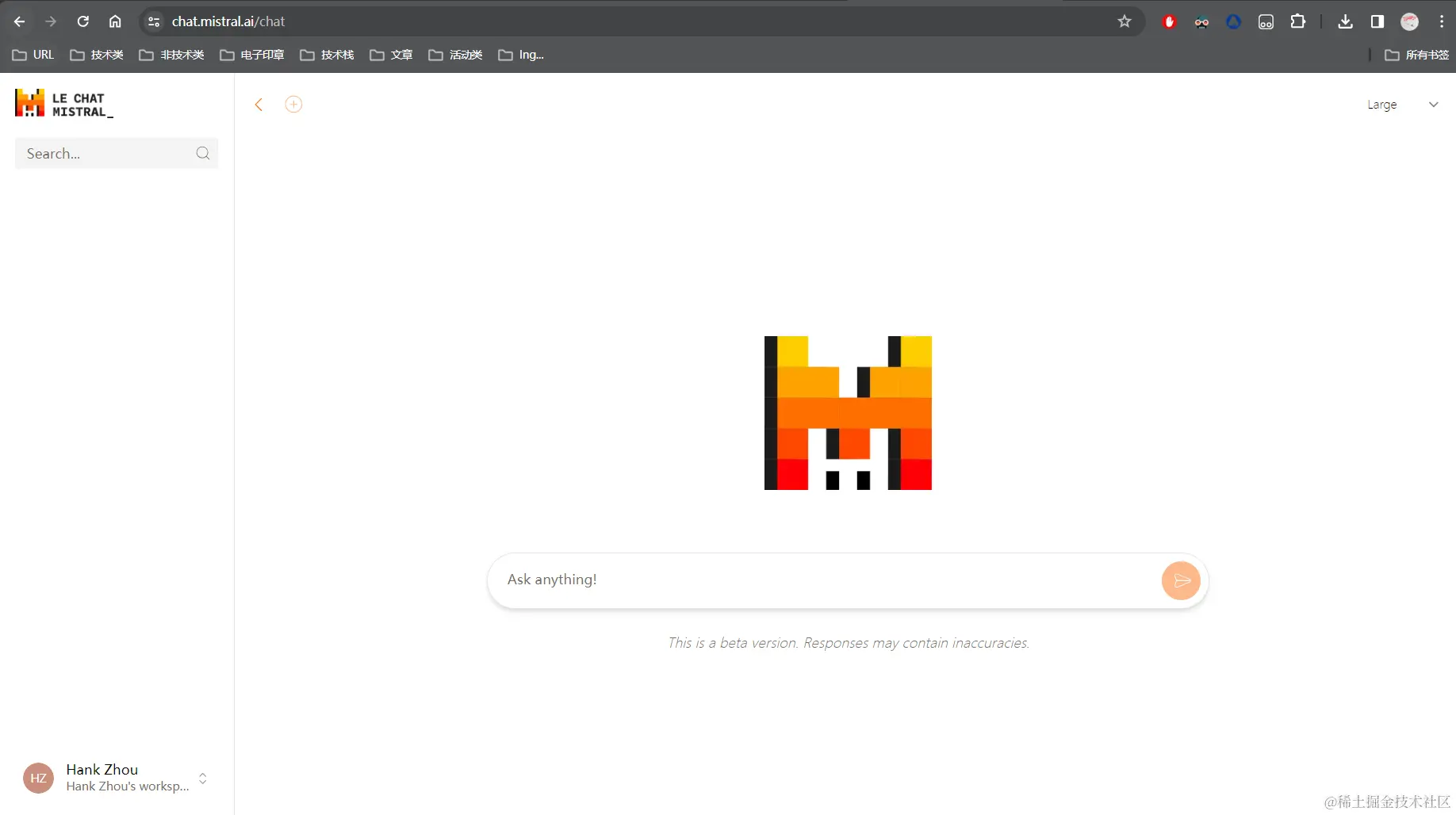Screen dimensions: 1456x815
Task: Open the browser home page icon
Action: tap(115, 21)
